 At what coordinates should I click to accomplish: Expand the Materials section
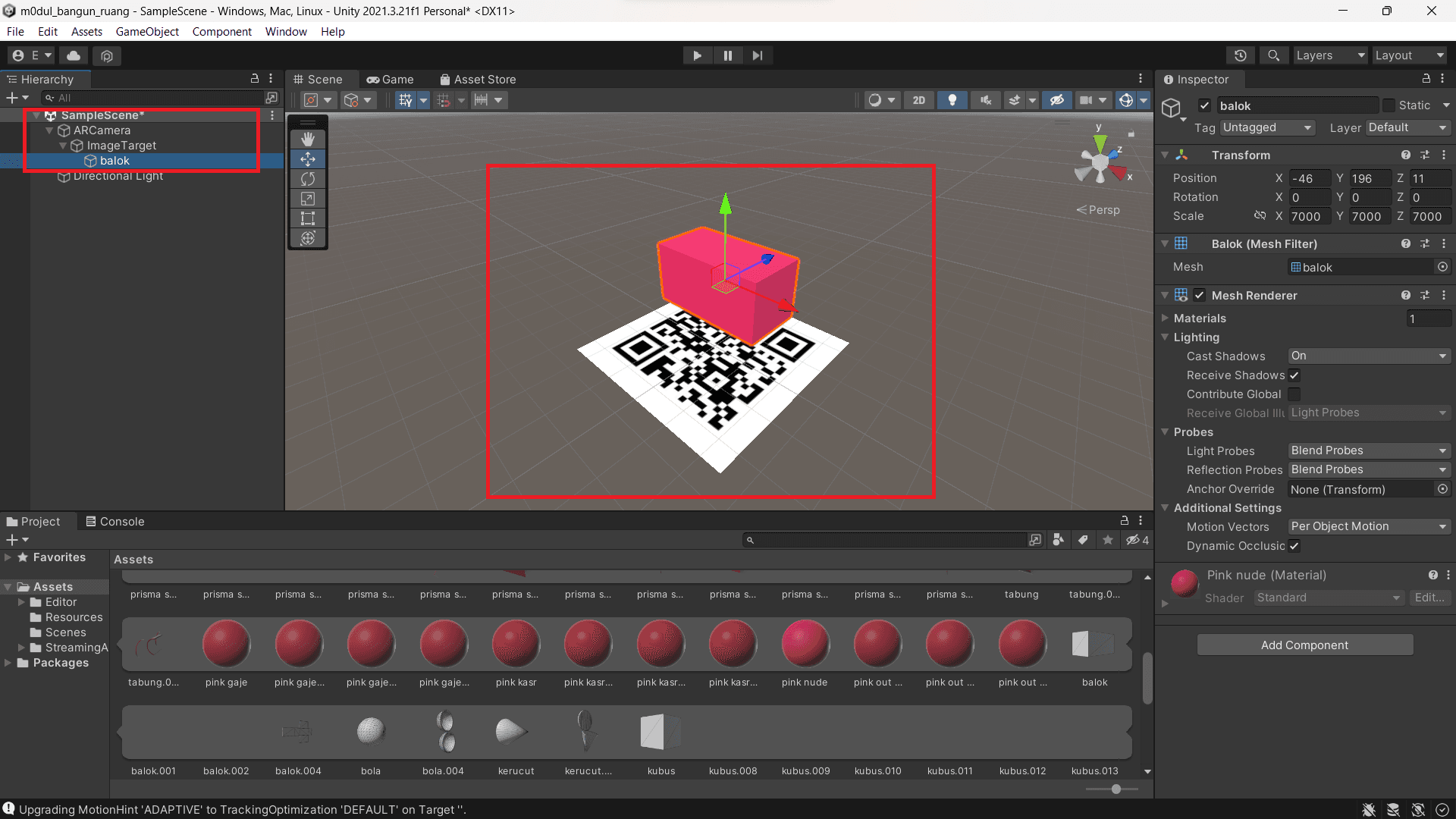tap(1166, 318)
